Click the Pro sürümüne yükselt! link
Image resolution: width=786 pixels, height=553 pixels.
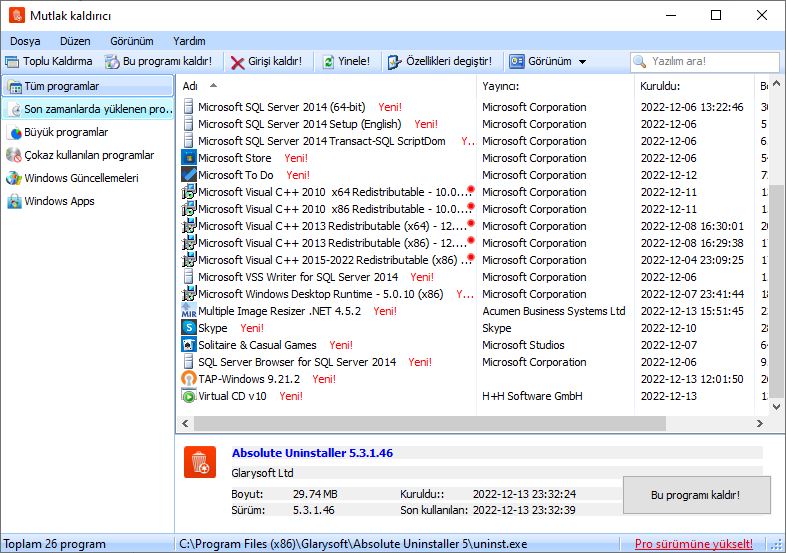[693, 544]
